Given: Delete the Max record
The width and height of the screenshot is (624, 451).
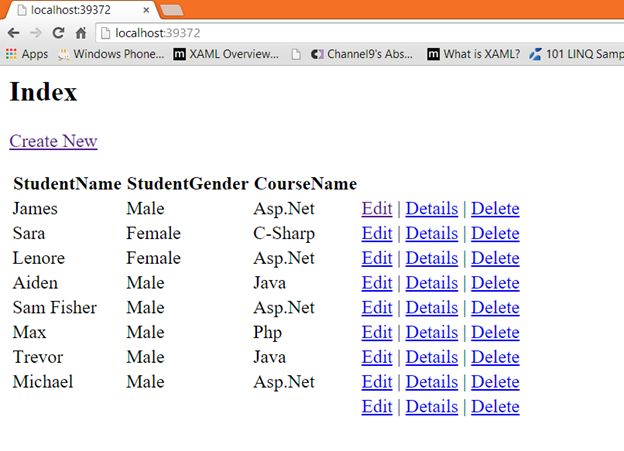Looking at the screenshot, I should click(x=495, y=332).
